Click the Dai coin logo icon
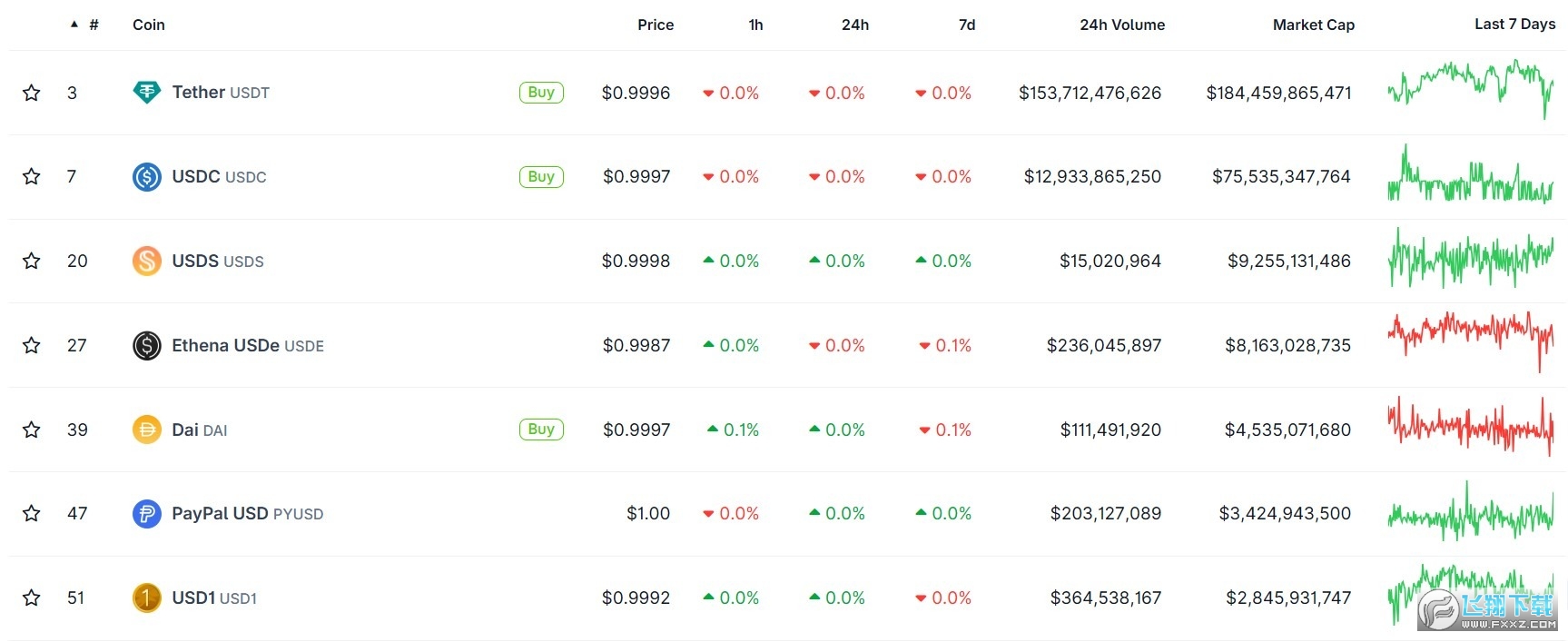The height and width of the screenshot is (642, 1568). 146,430
